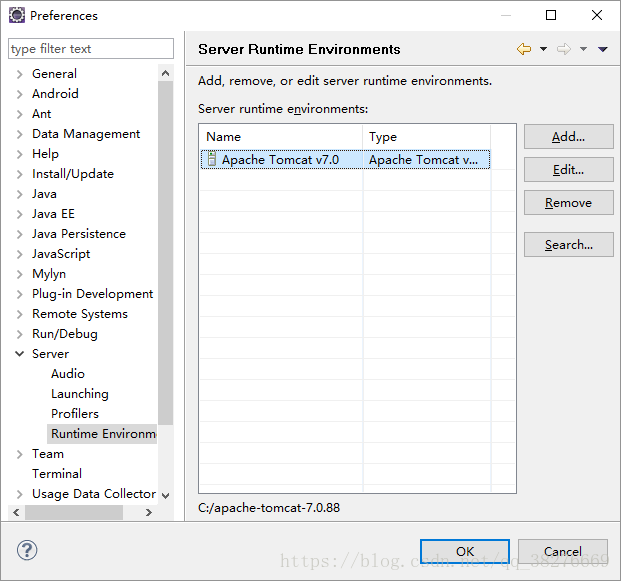The image size is (621, 581).
Task: Click the forward navigation arrow icon
Action: click(564, 49)
